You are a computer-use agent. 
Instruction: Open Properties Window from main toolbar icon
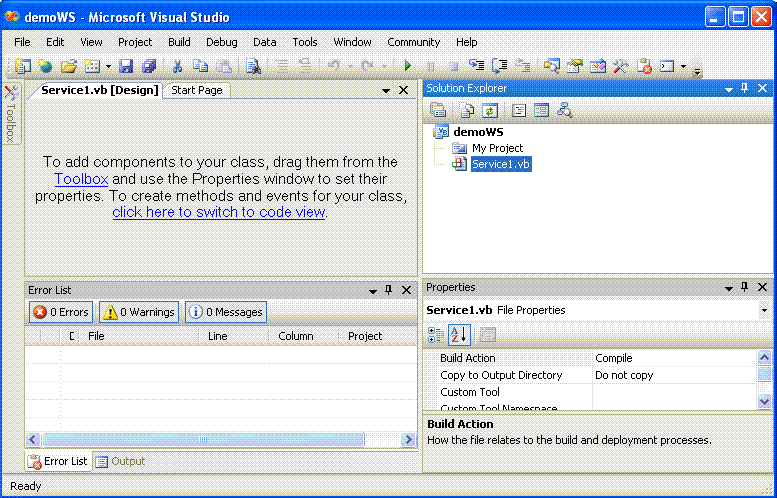click(575, 66)
